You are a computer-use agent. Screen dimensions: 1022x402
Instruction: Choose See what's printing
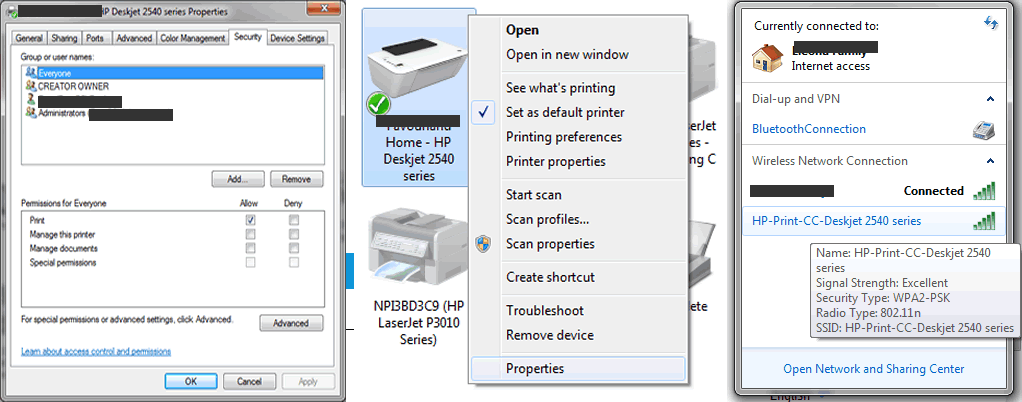577,88
